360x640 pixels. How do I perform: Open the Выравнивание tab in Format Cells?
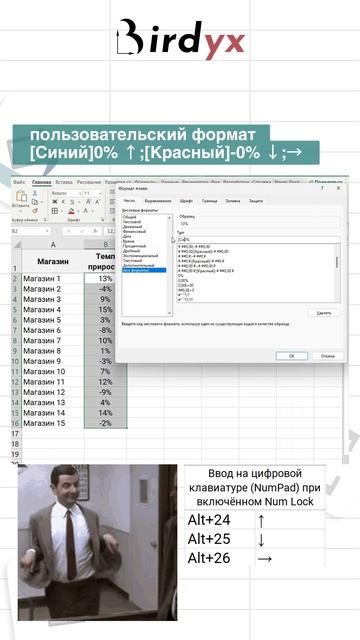point(158,201)
